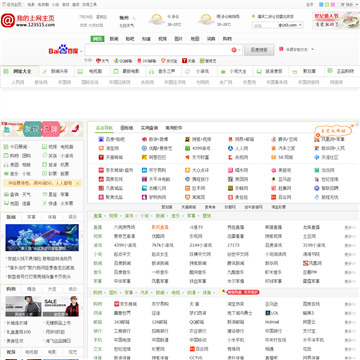The image size is (360, 360).
Task: Open the mermaid news carousel image
Action: click(x=42, y=237)
